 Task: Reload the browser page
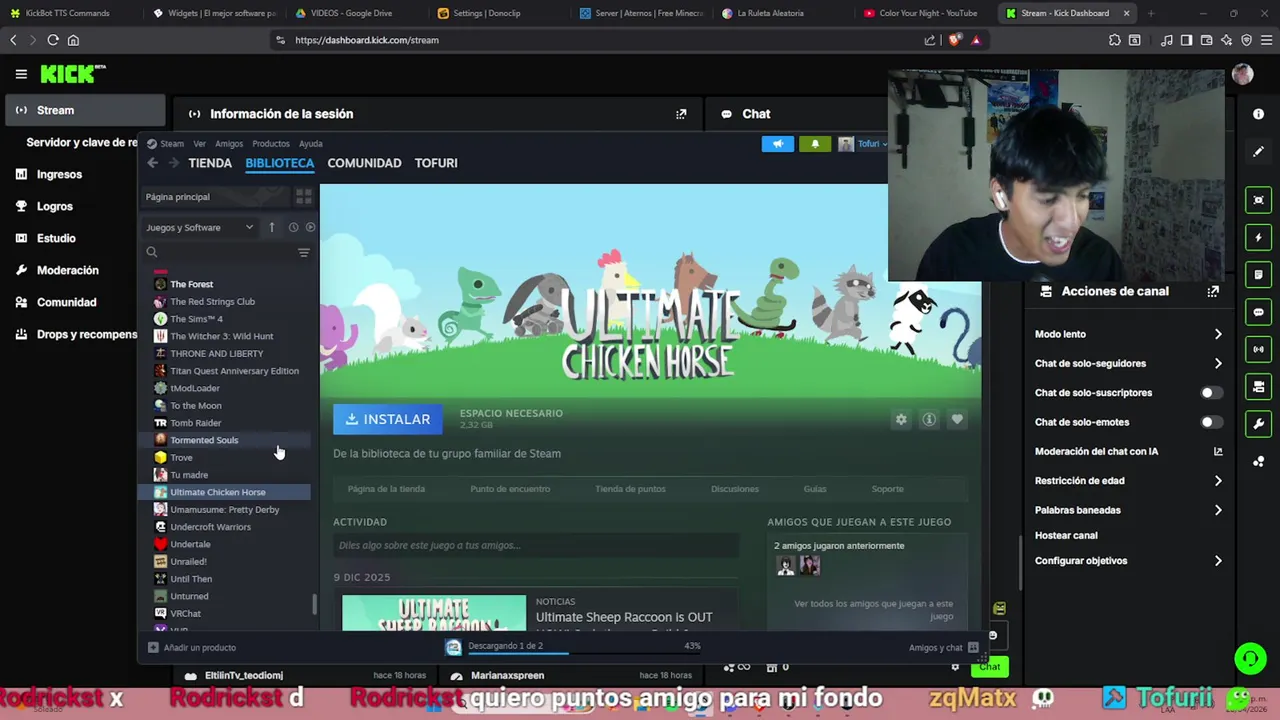click(x=53, y=40)
